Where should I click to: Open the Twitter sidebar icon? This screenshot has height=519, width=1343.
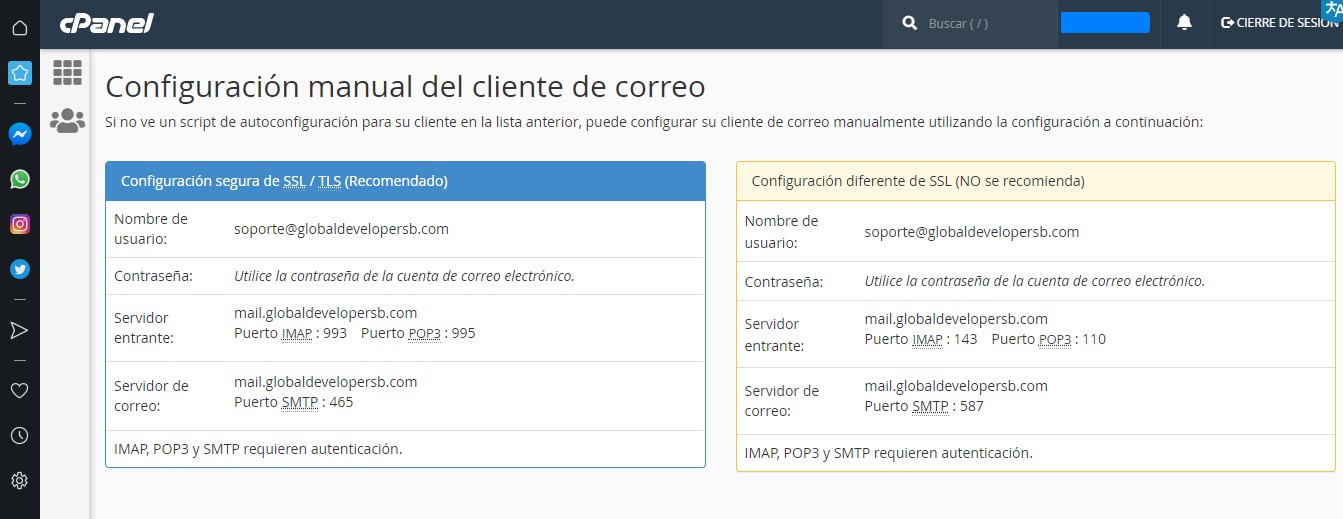(19, 269)
